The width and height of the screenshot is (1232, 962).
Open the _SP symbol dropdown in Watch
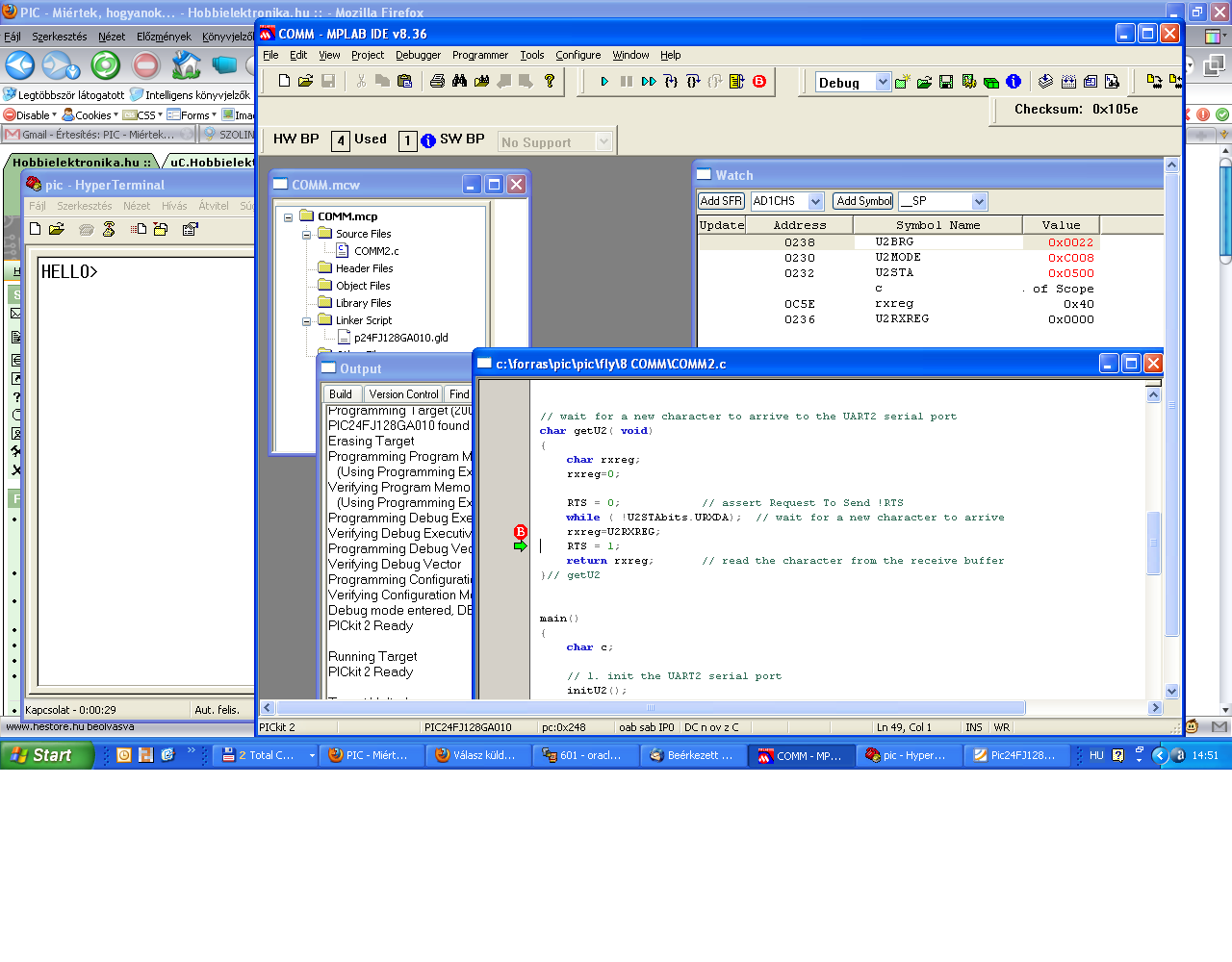click(980, 201)
